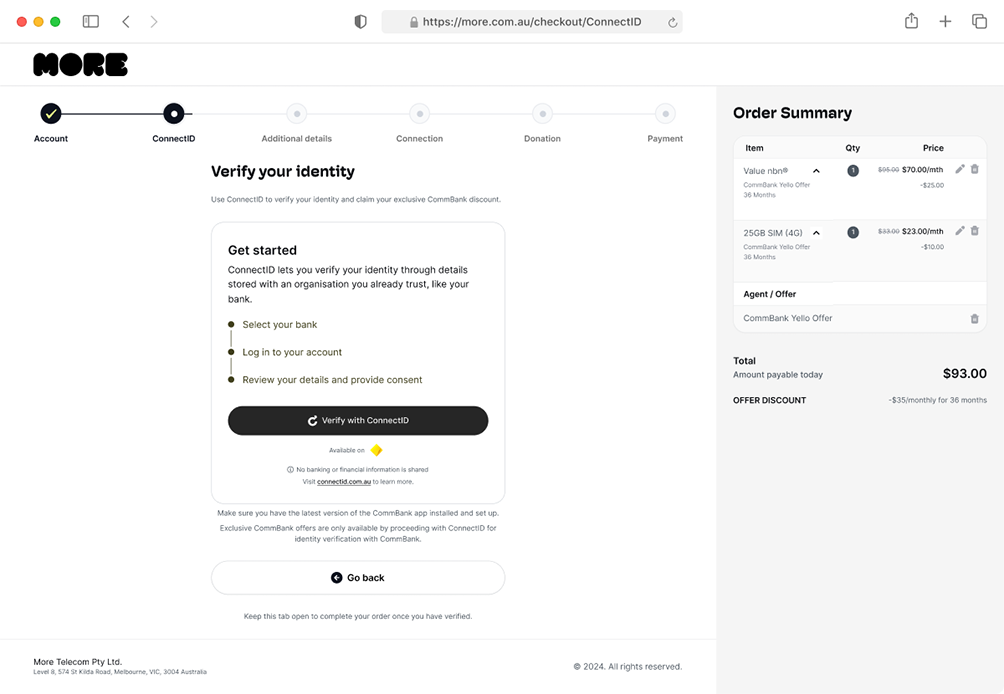The width and height of the screenshot is (1004, 694).
Task: Click the MORE logo
Action: click(80, 65)
